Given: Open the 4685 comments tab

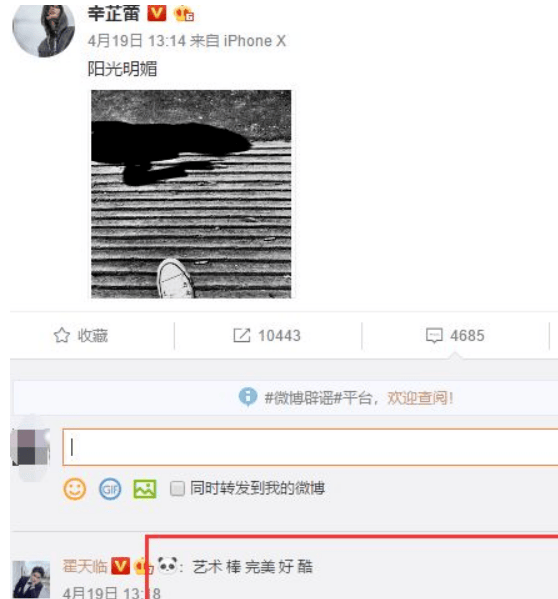Looking at the screenshot, I should pos(455,336).
